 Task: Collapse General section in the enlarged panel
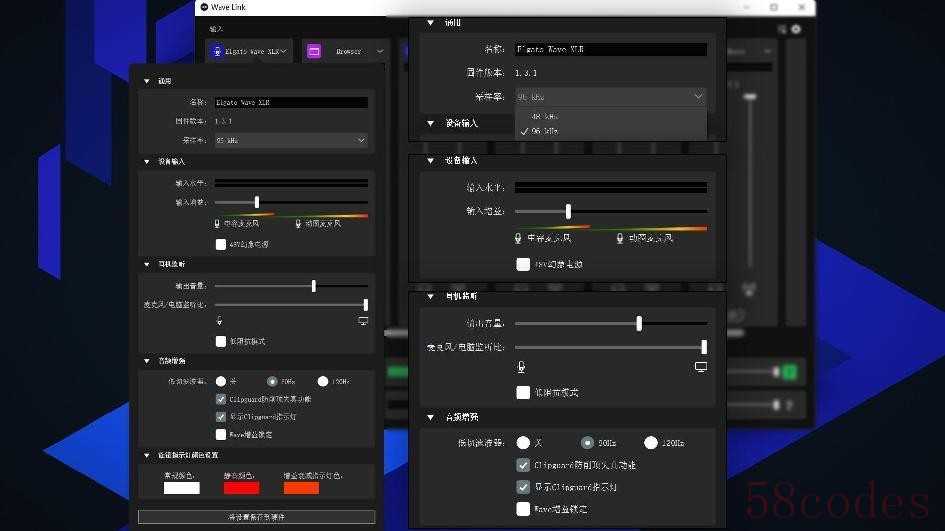coord(430,23)
